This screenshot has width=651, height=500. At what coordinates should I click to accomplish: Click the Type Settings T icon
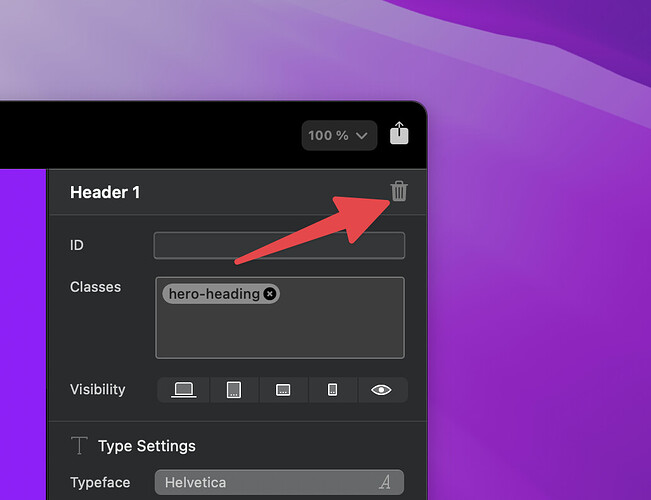pos(79,446)
